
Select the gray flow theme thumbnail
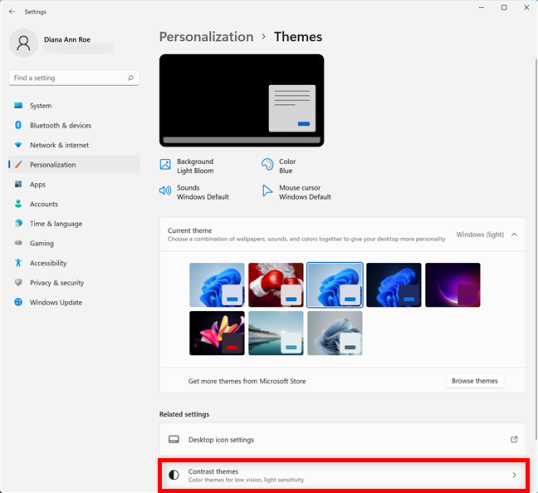335,333
